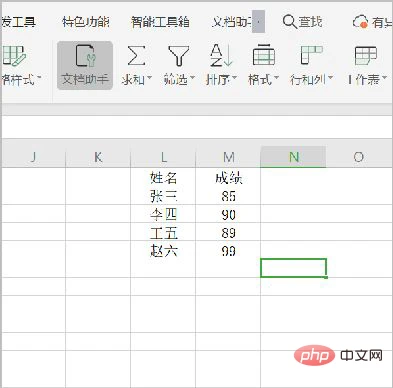Select the score cell 85
Screen dimensions: 393x388
coord(228,196)
